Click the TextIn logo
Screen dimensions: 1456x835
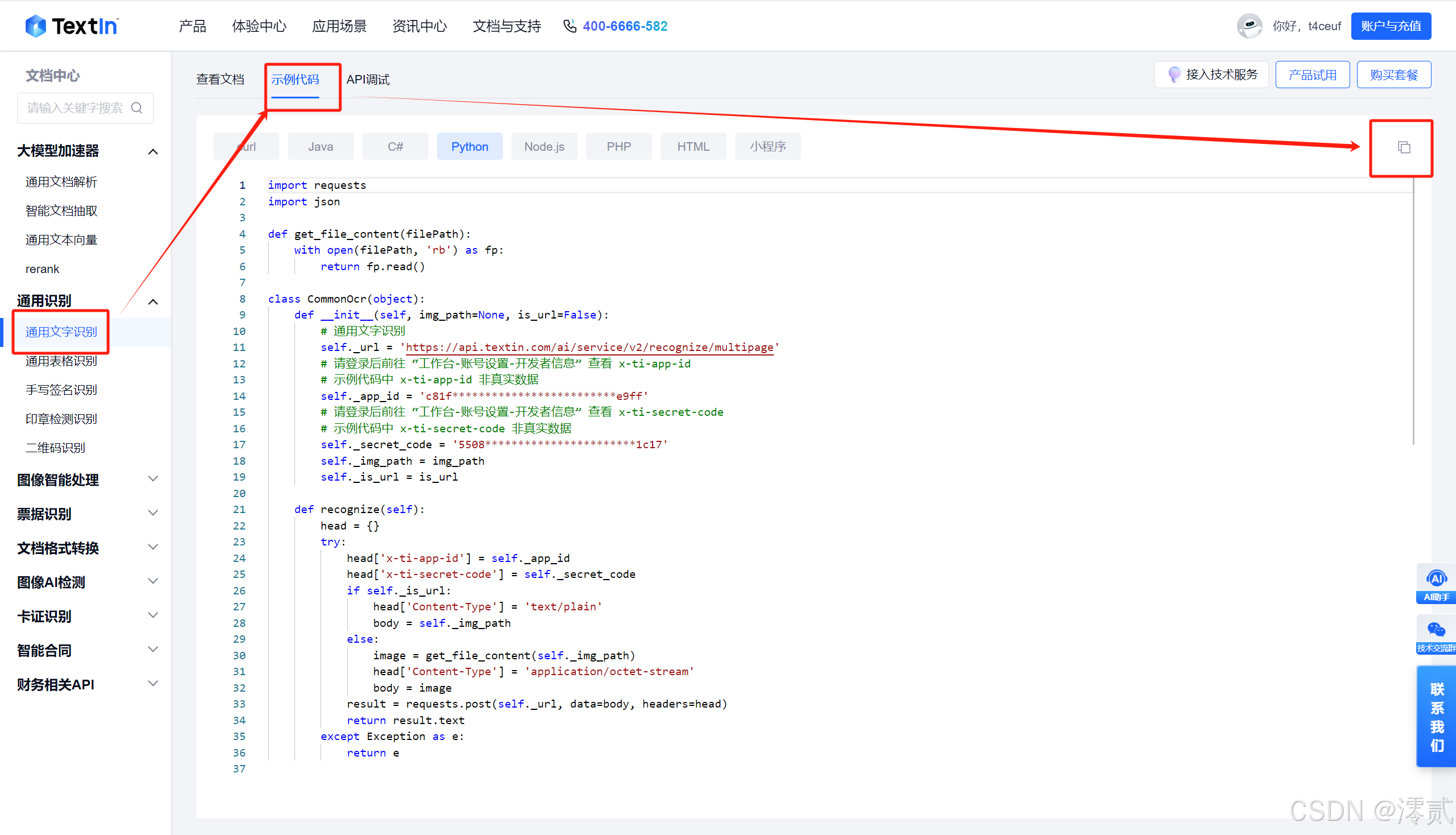(x=71, y=26)
